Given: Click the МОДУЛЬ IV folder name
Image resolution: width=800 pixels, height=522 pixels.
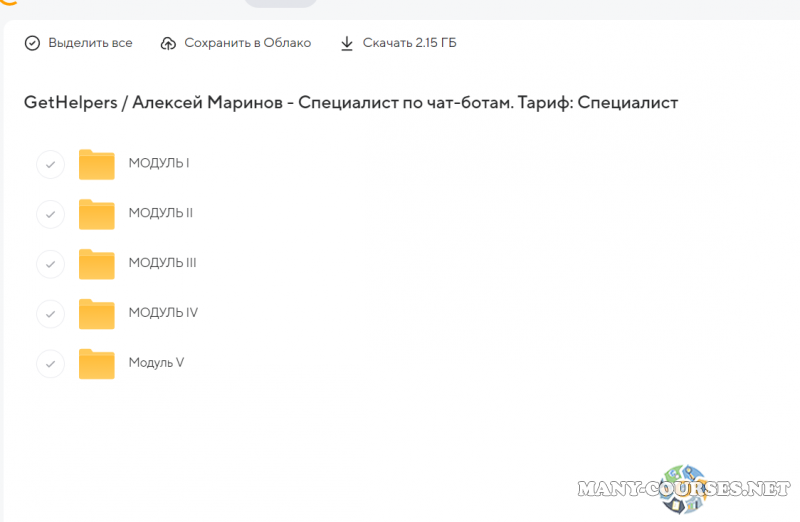Looking at the screenshot, I should coord(163,313).
